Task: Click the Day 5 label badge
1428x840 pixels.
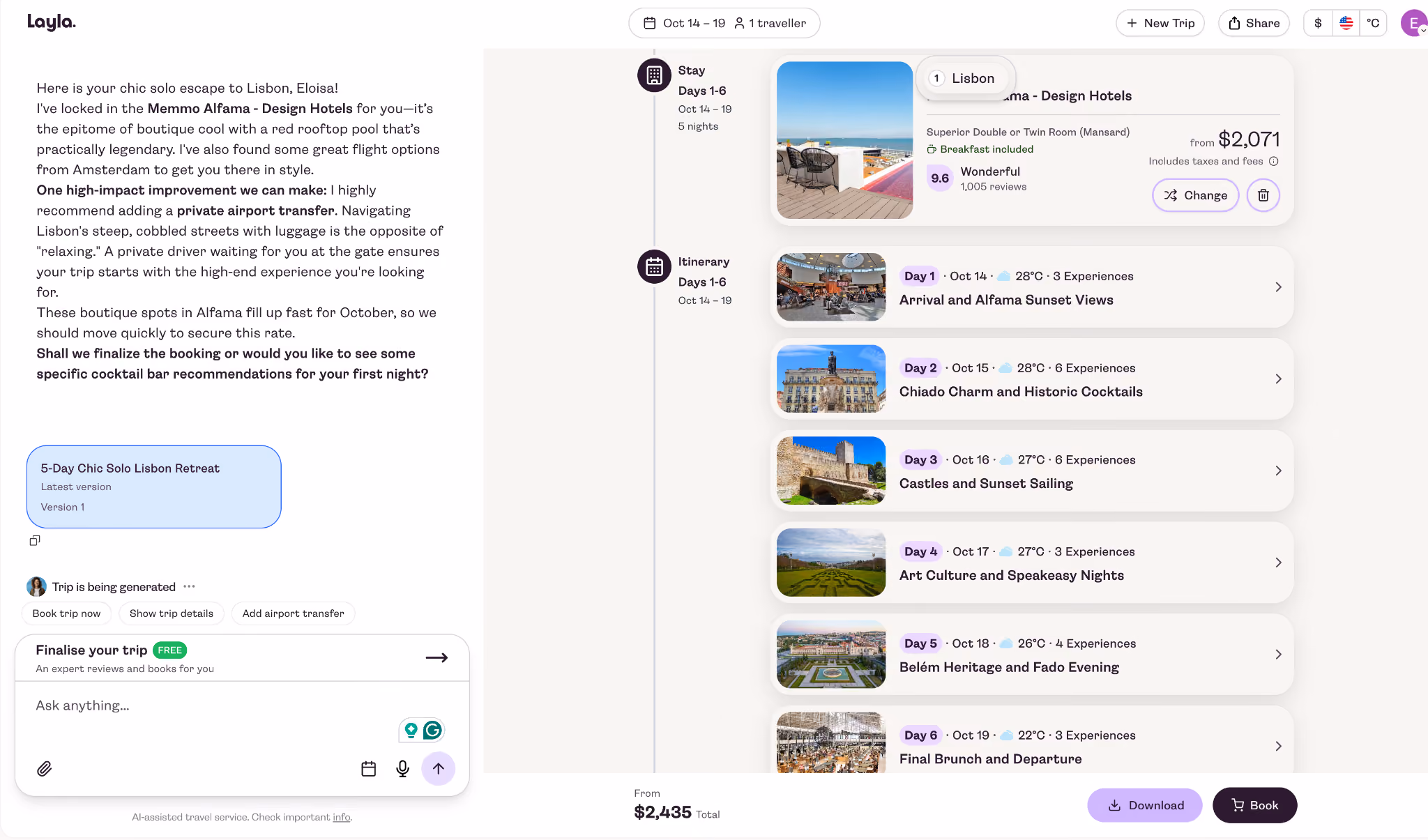Action: [920, 643]
